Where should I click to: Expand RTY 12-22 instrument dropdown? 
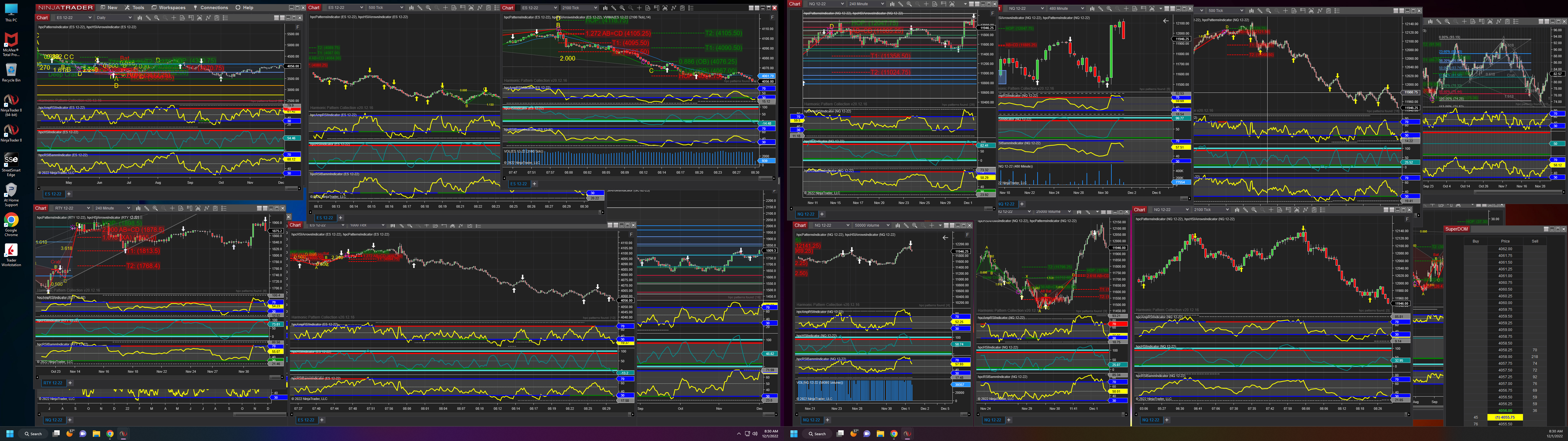pos(89,208)
